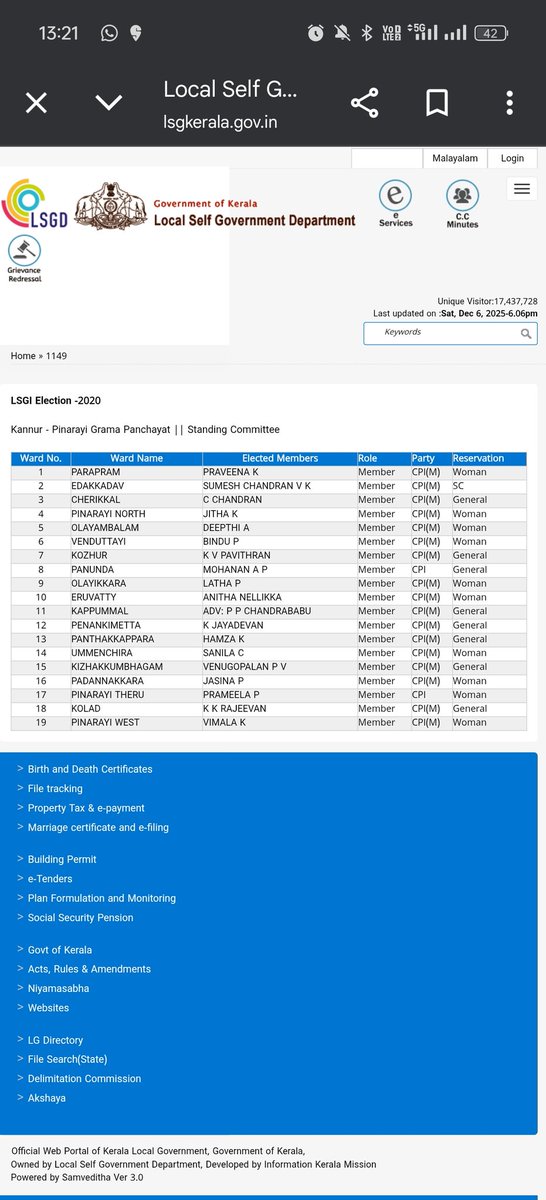Viewport: 546px width, 1200px height.
Task: Tap the lsgkerala.gov.in address text
Action: [x=220, y=122]
